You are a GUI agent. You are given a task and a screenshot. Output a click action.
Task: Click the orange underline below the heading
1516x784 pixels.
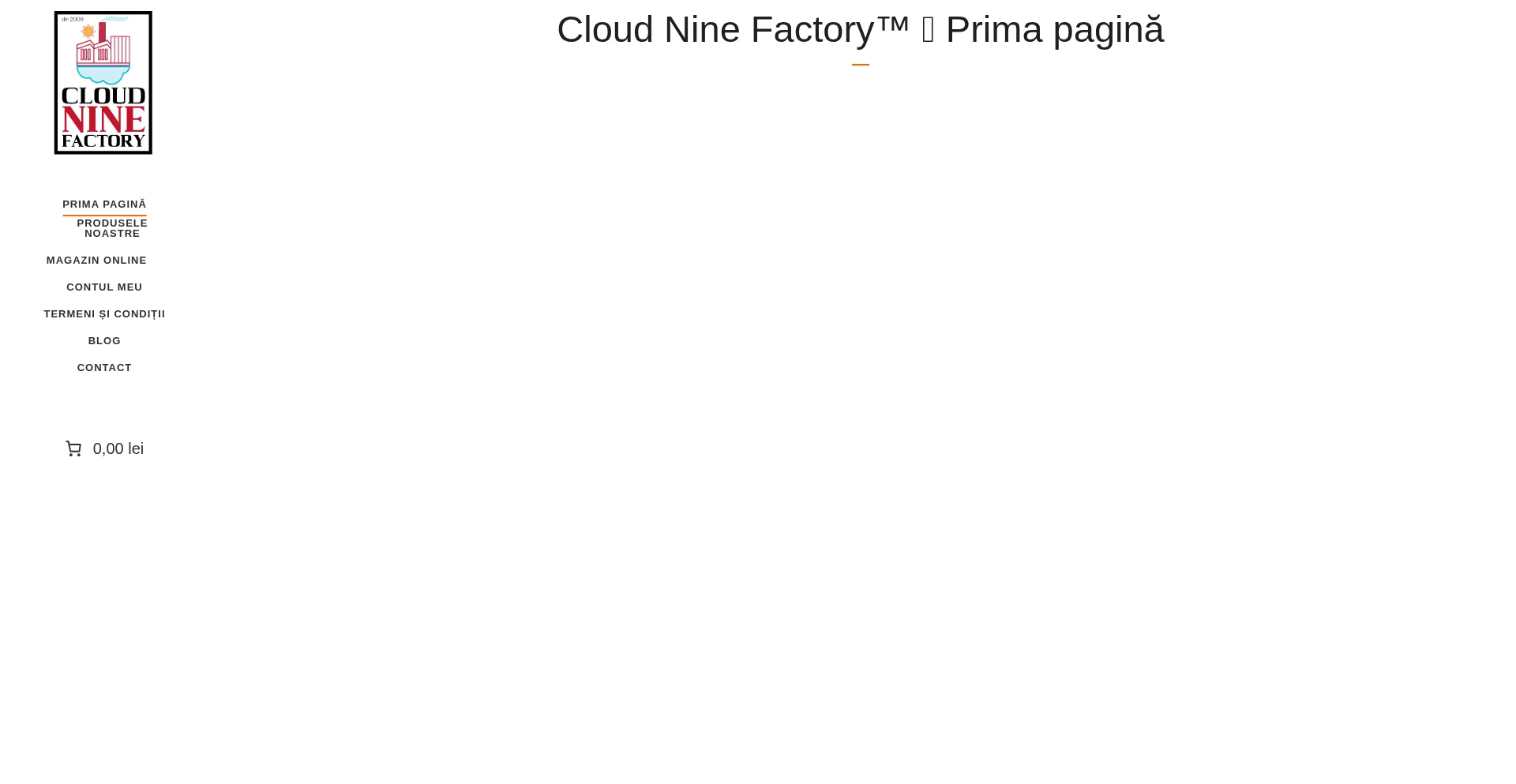point(860,62)
